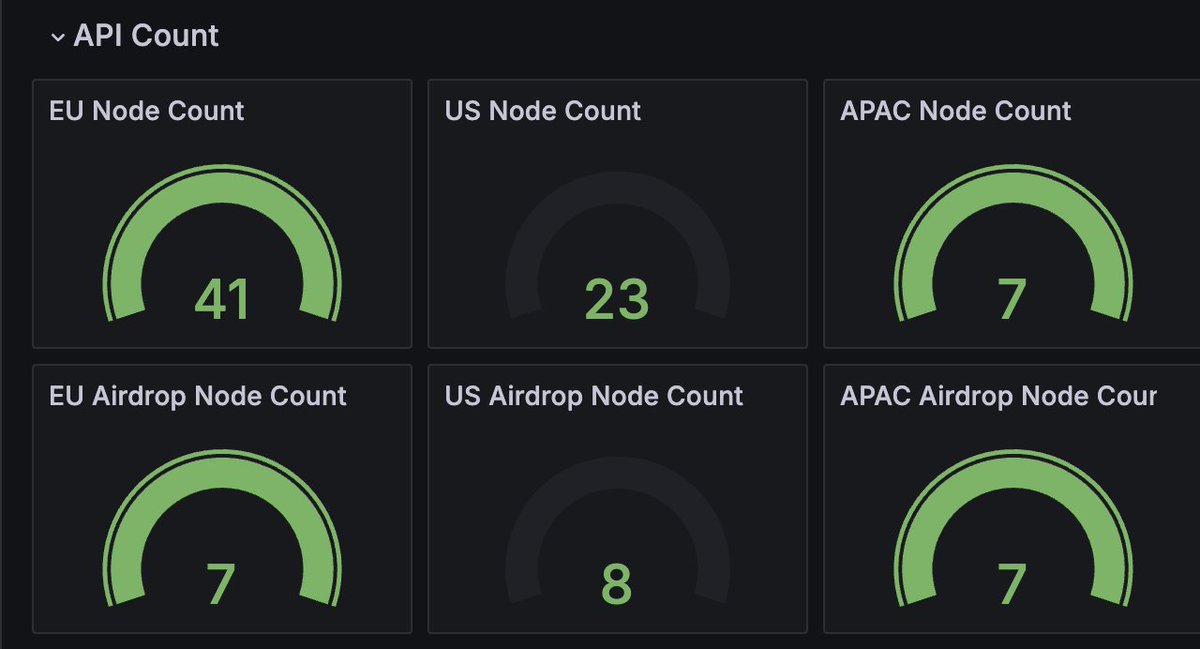The height and width of the screenshot is (649, 1200).
Task: Click the APAC Node Count green gauge arc
Action: (1013, 187)
